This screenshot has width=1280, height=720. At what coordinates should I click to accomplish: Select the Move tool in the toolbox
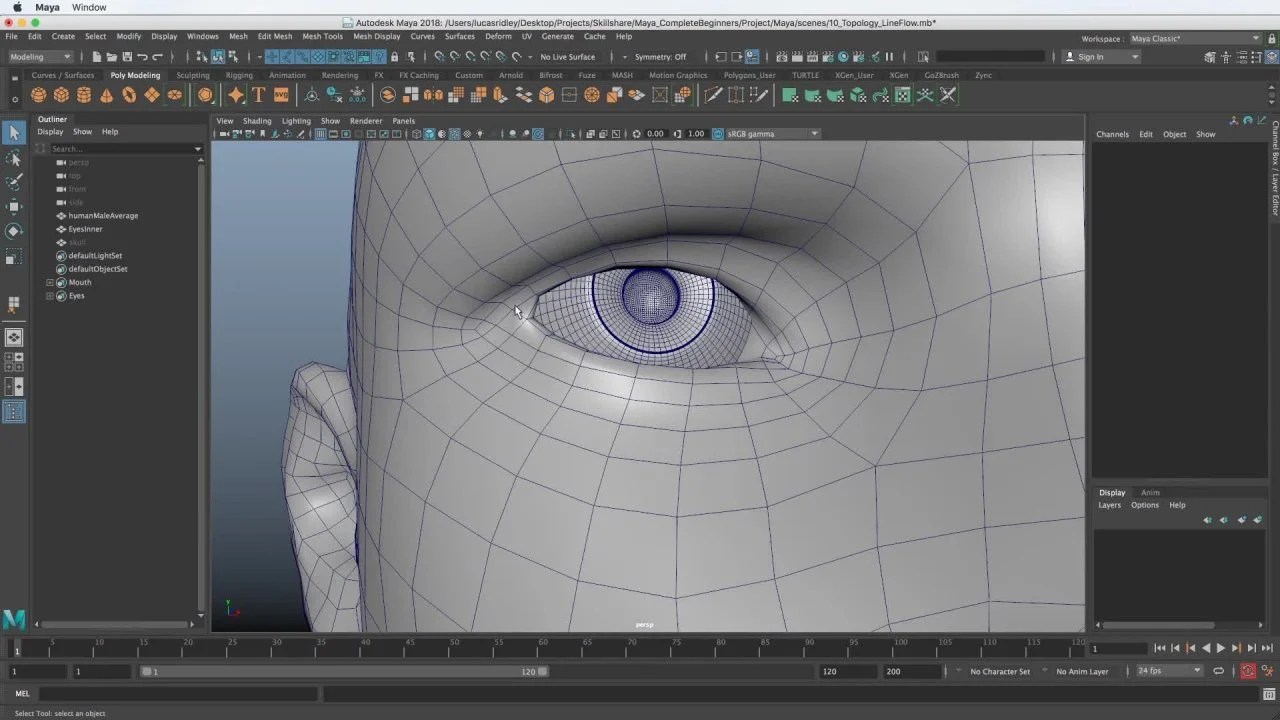(14, 207)
